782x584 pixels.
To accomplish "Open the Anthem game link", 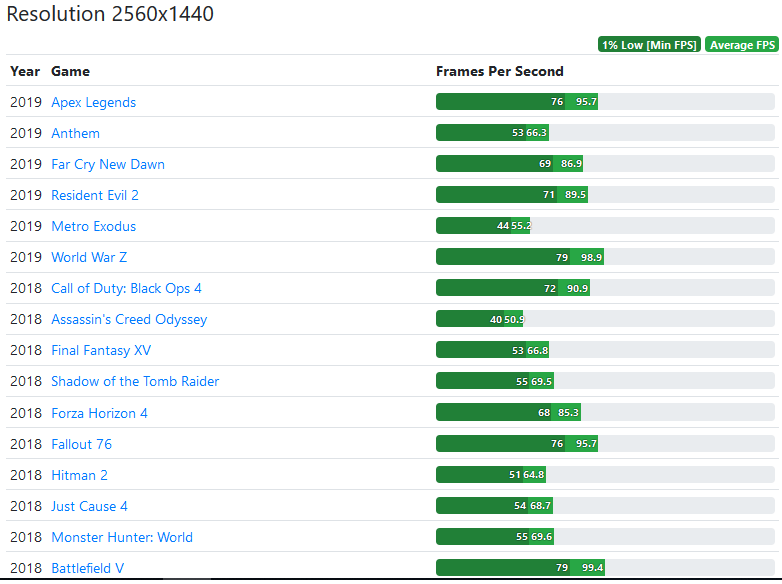I will click(x=75, y=133).
